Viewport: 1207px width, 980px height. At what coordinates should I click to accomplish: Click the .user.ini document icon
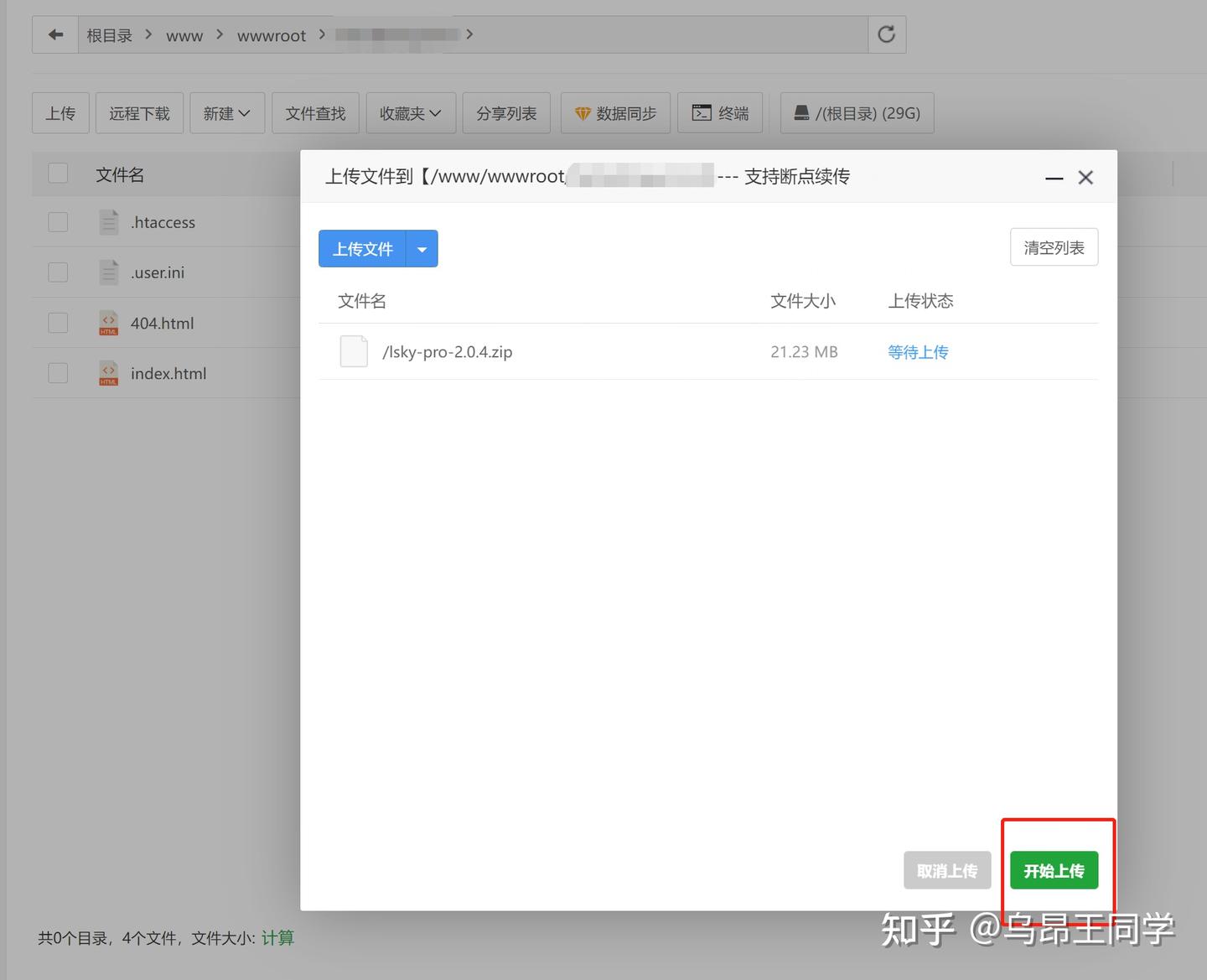click(107, 272)
